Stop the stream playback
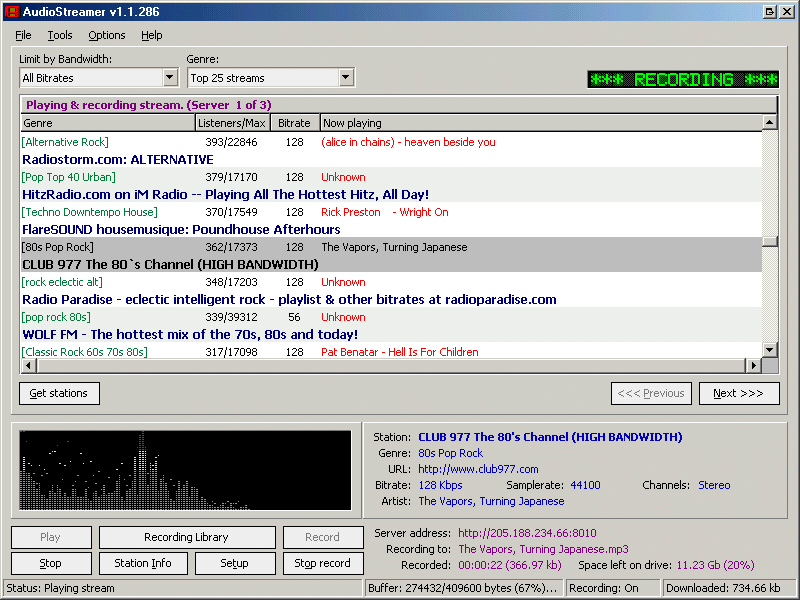 pos(51,563)
